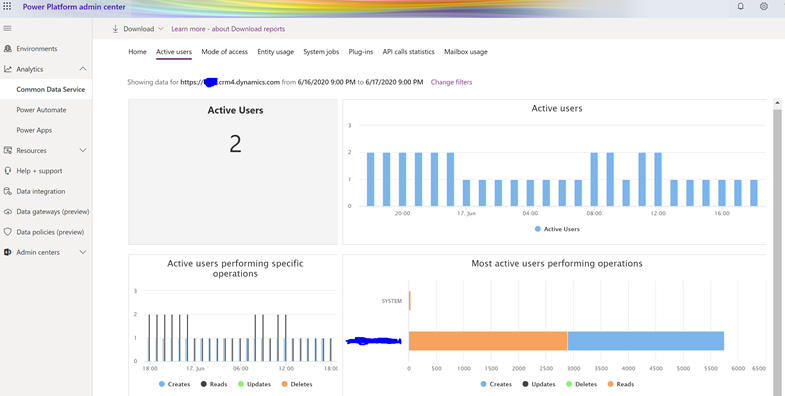
Task: Click the Environments icon in sidebar
Action: click(x=8, y=49)
